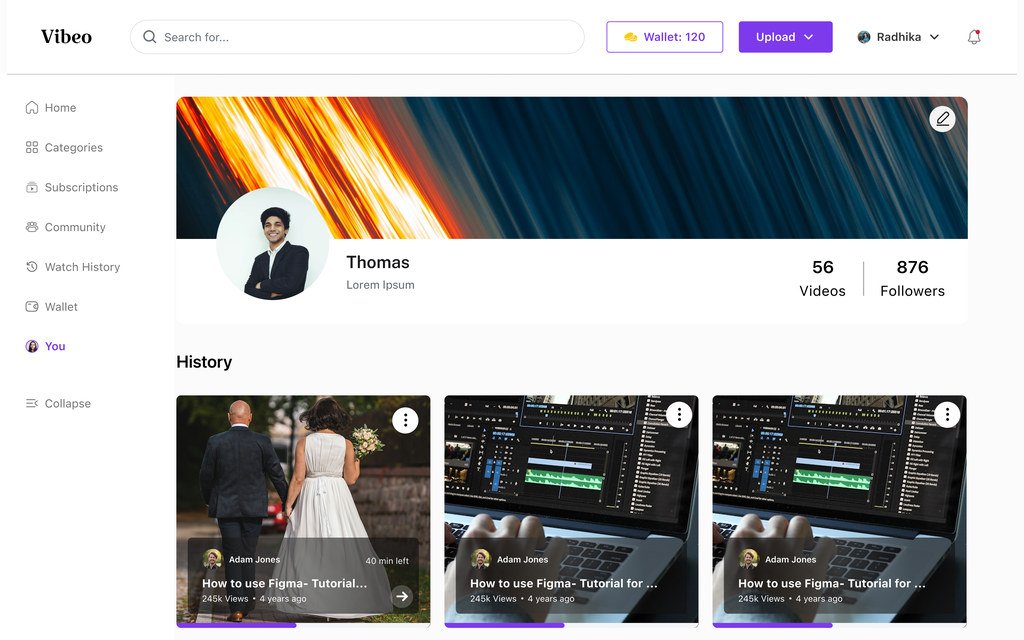Focus the "Search for..." input field
Image resolution: width=1024 pixels, height=640 pixels.
[x=357, y=37]
